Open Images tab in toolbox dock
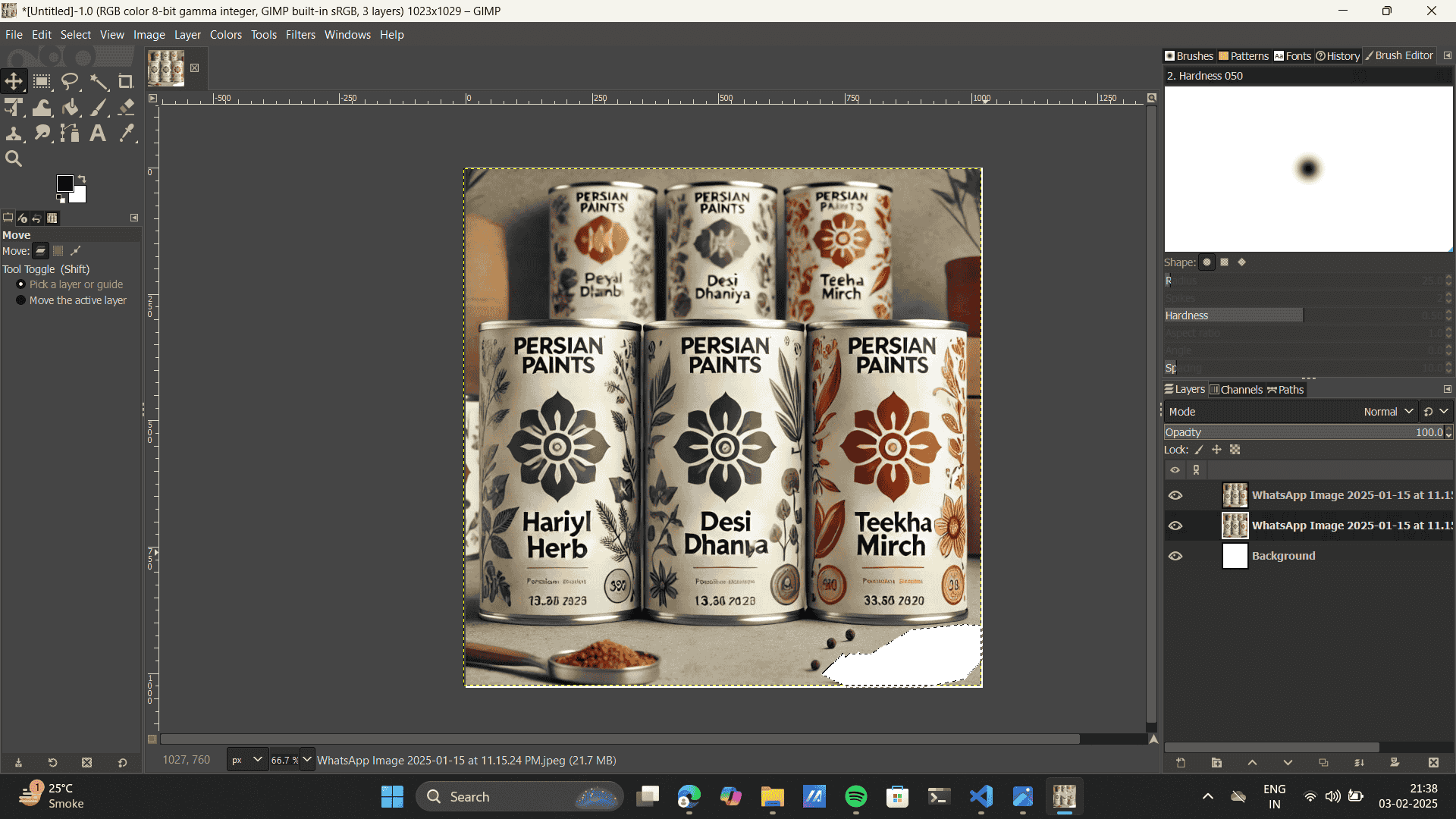 (52, 218)
